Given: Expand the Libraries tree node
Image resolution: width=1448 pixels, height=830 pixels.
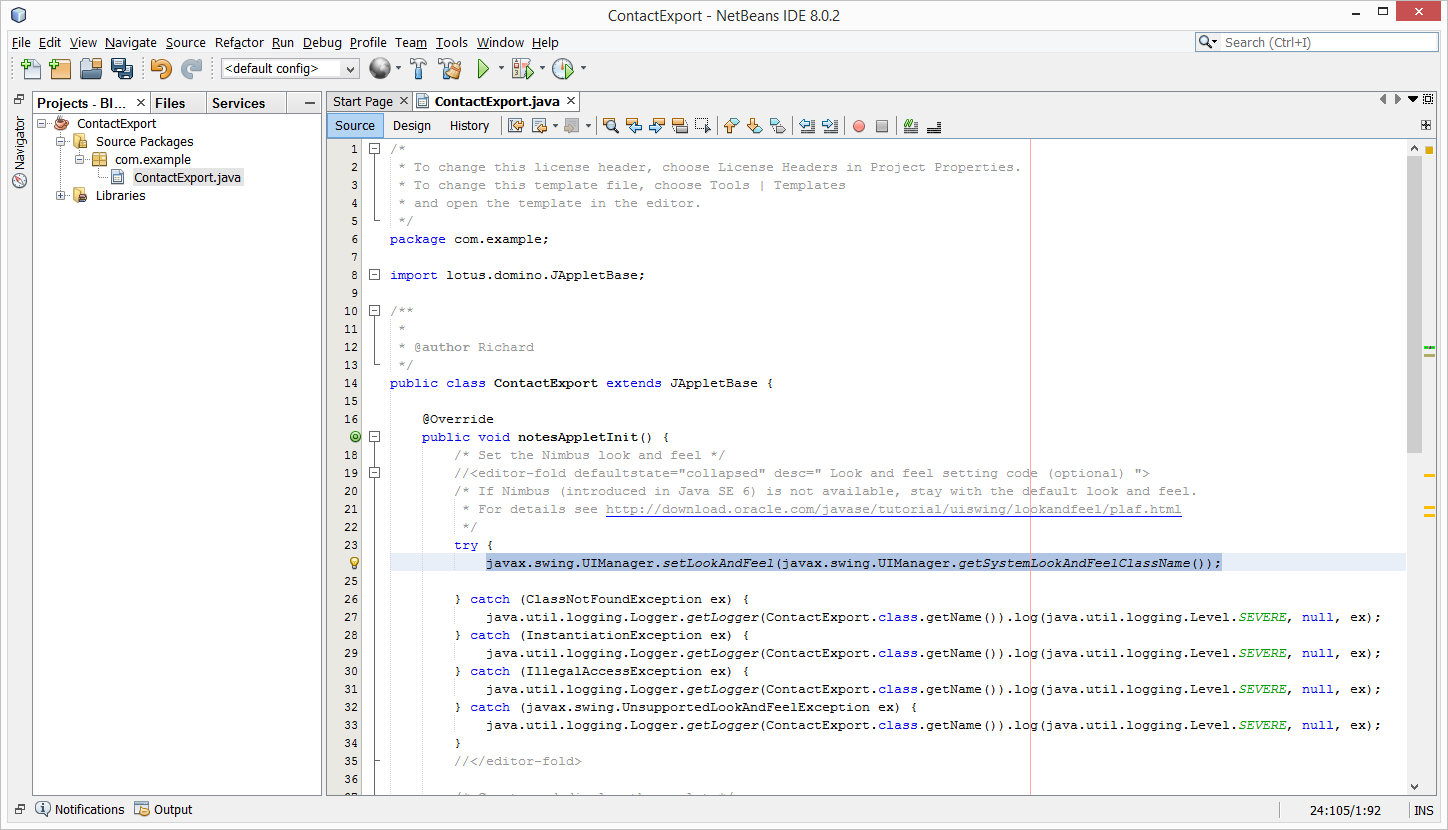Looking at the screenshot, I should 61,196.
